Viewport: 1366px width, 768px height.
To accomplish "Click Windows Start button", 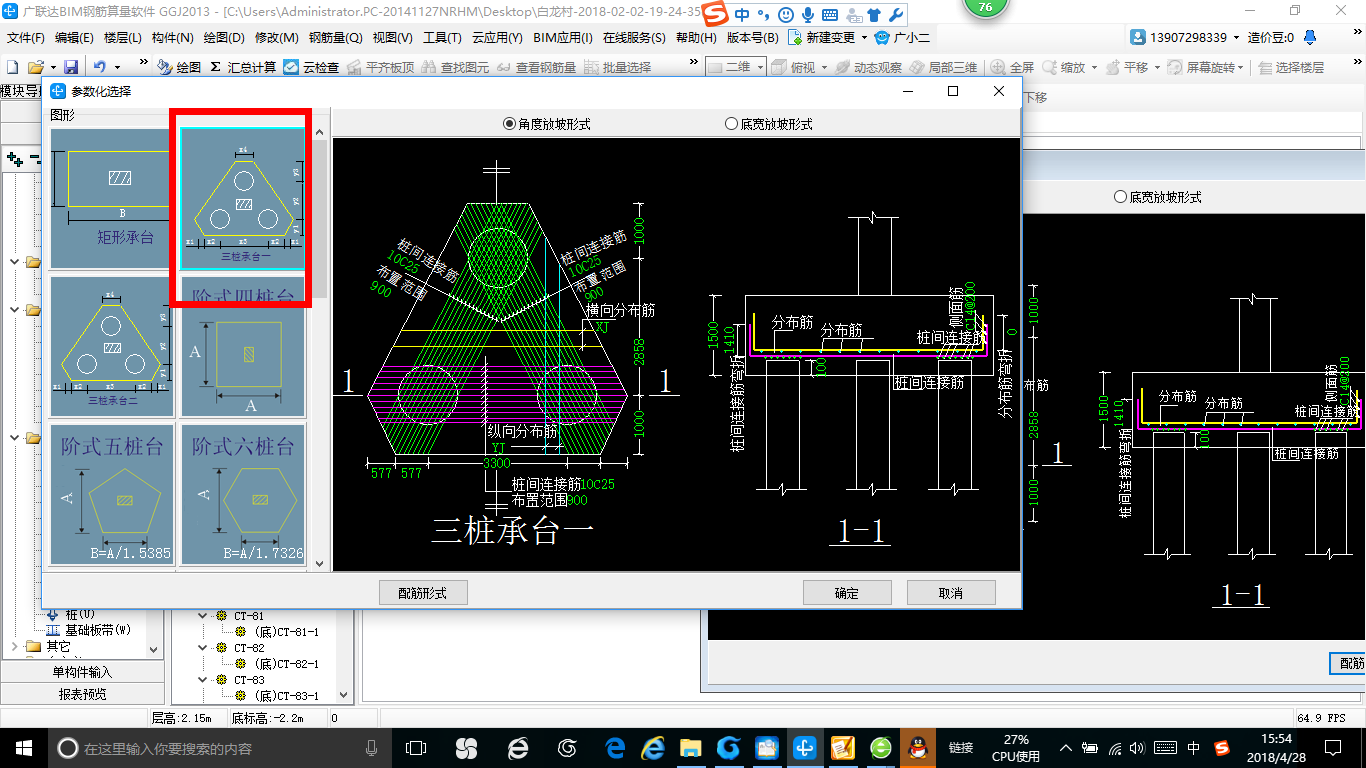I will pyautogui.click(x=23, y=748).
